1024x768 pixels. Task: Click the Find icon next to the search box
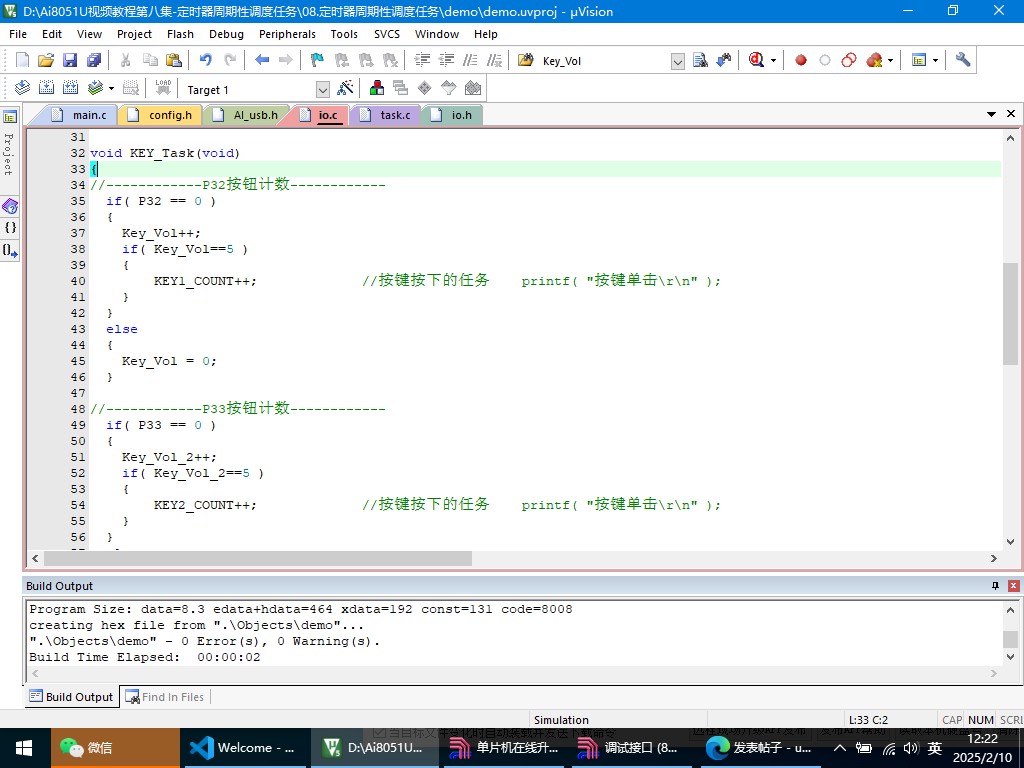click(x=700, y=61)
